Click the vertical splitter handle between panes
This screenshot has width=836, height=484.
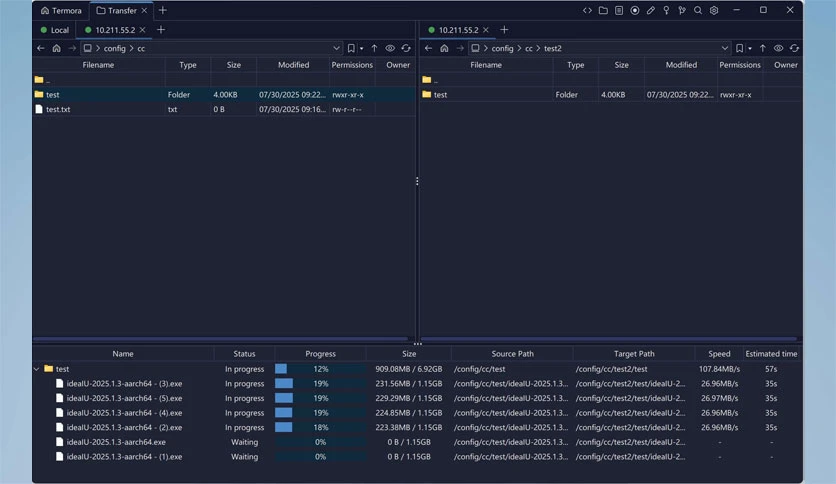(x=417, y=181)
